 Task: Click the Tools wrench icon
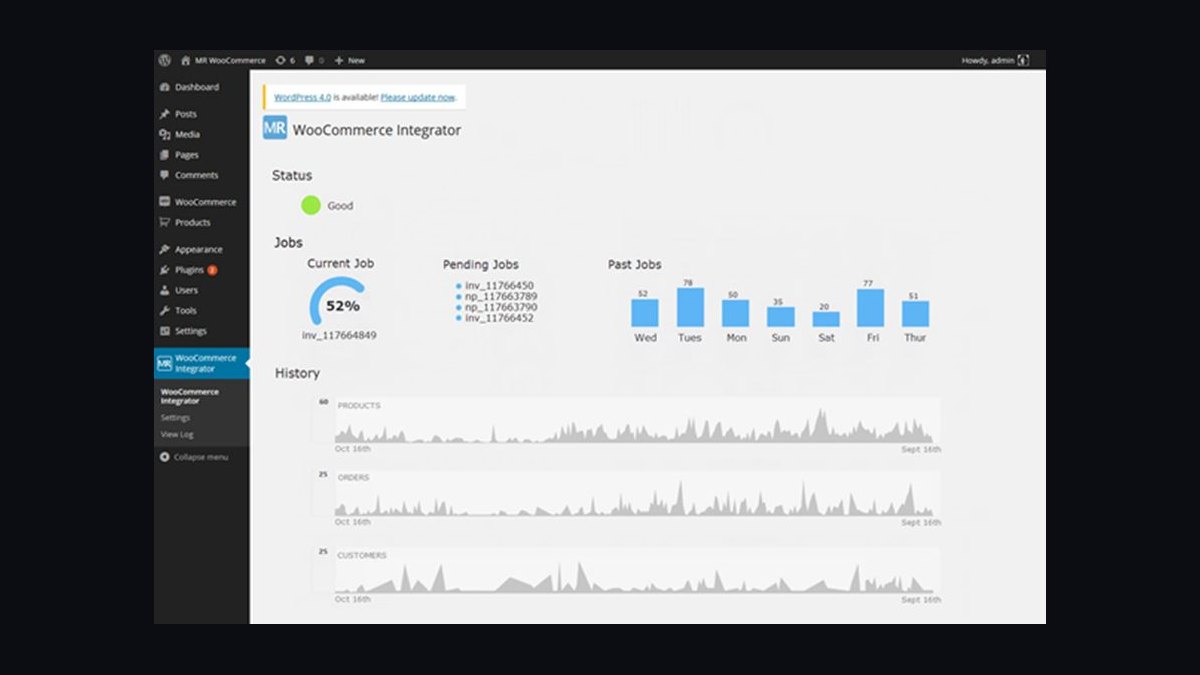[164, 310]
